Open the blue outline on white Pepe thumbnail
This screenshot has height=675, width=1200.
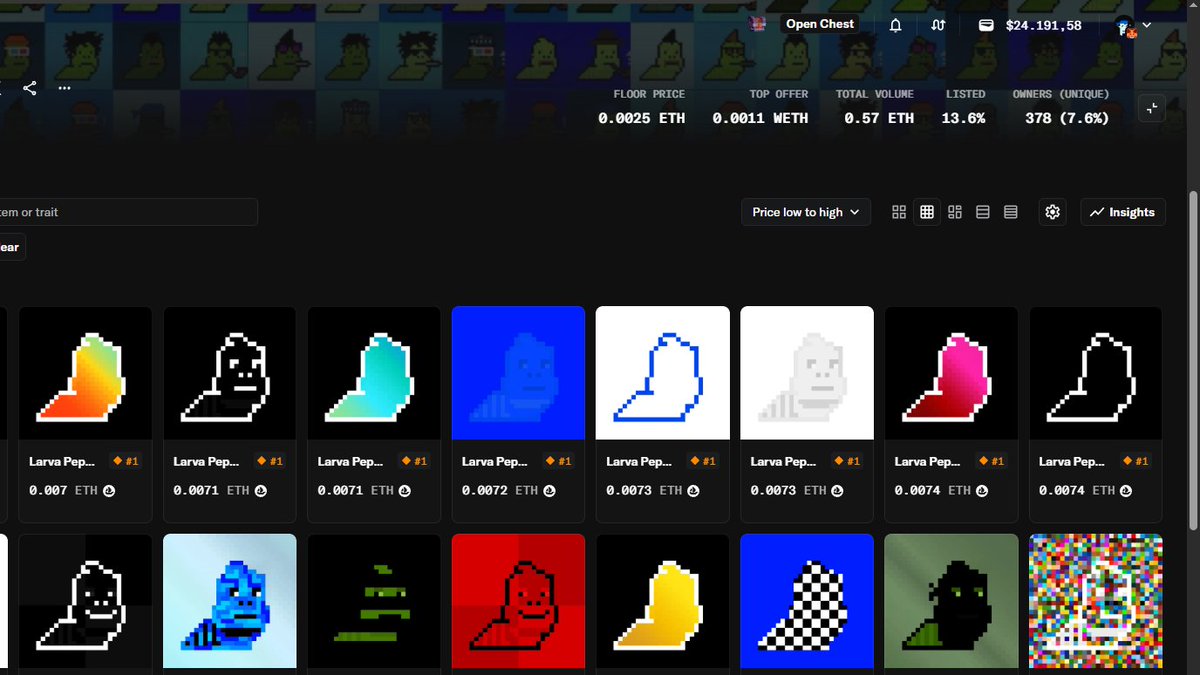tap(662, 373)
